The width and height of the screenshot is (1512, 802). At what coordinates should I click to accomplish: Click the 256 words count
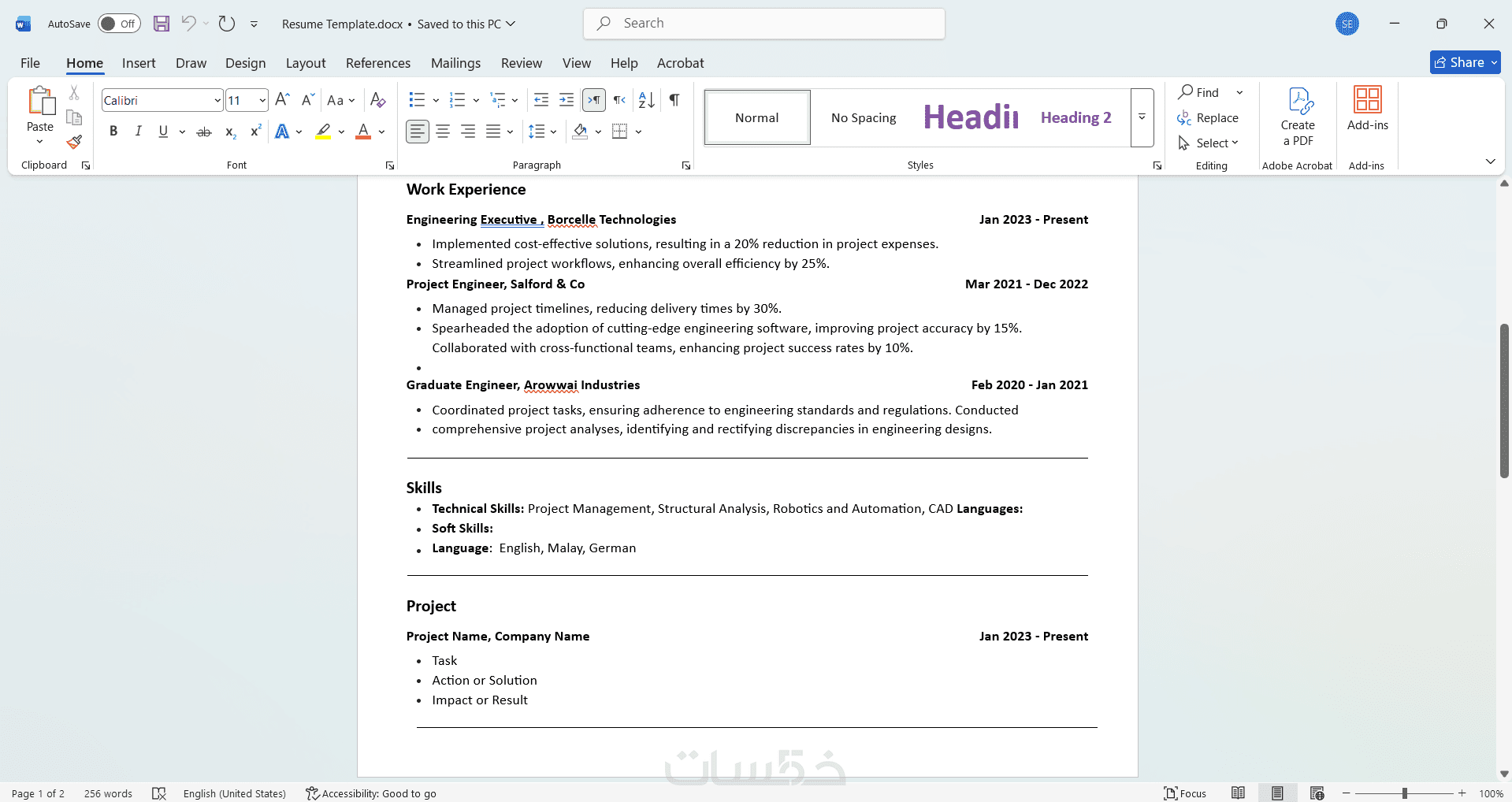[x=108, y=793]
